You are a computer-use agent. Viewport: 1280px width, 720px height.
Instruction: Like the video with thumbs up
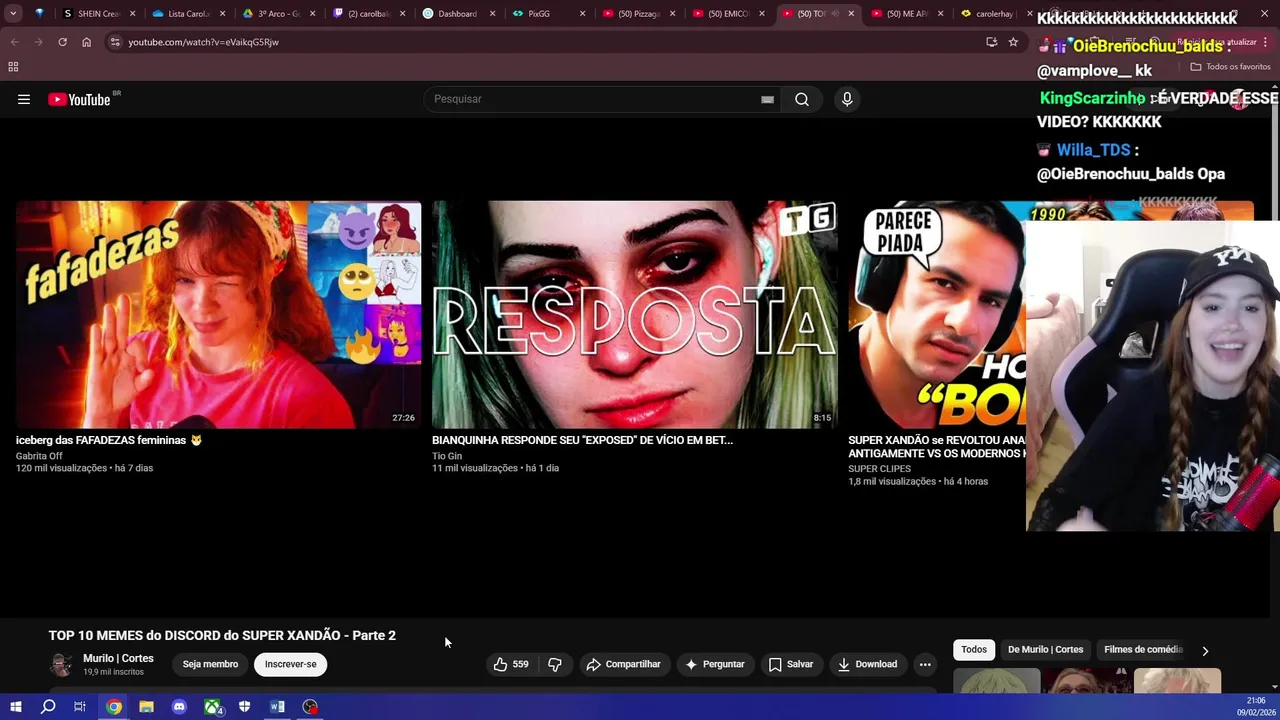coord(510,664)
